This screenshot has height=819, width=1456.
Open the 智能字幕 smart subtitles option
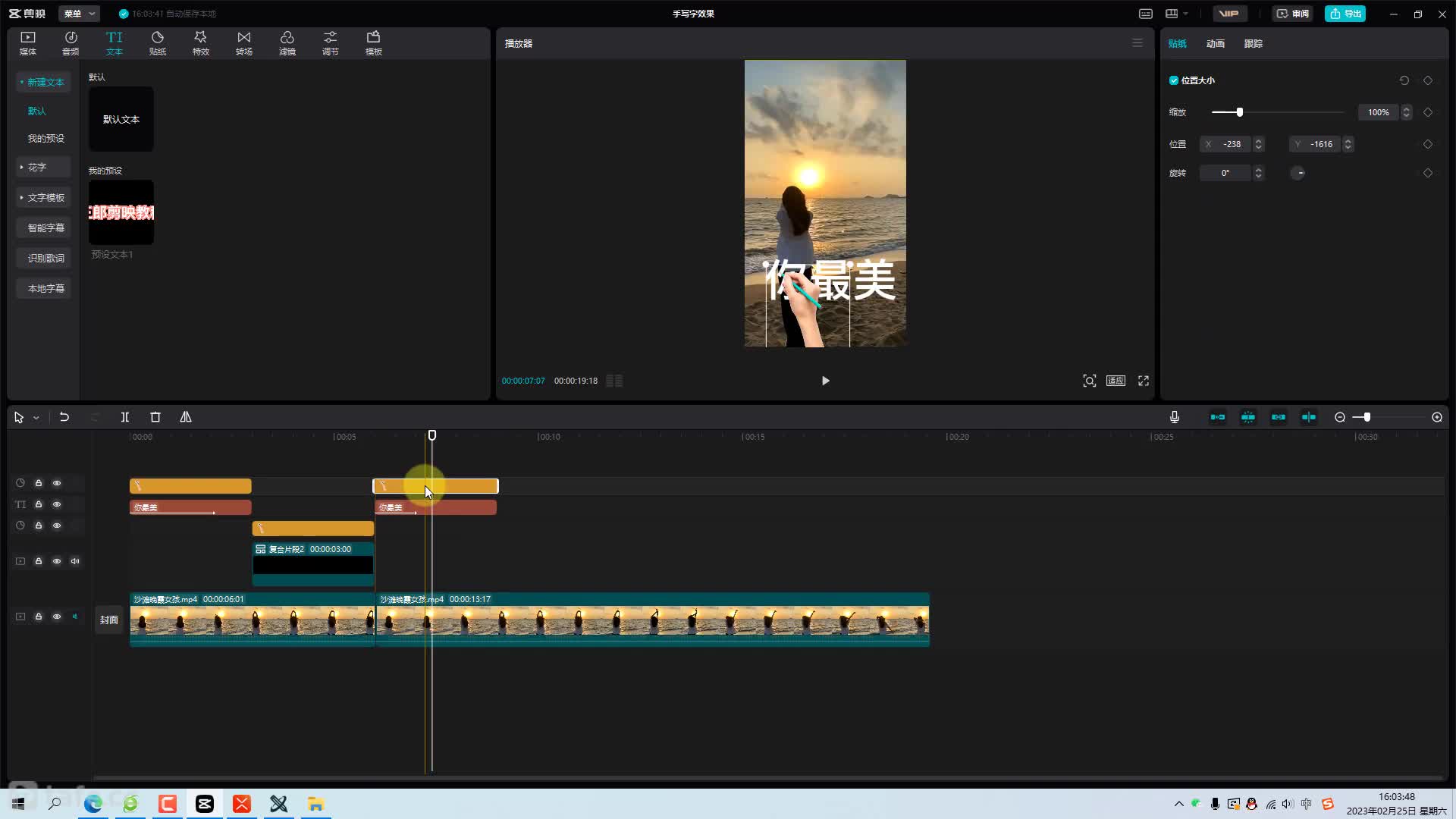pos(43,227)
